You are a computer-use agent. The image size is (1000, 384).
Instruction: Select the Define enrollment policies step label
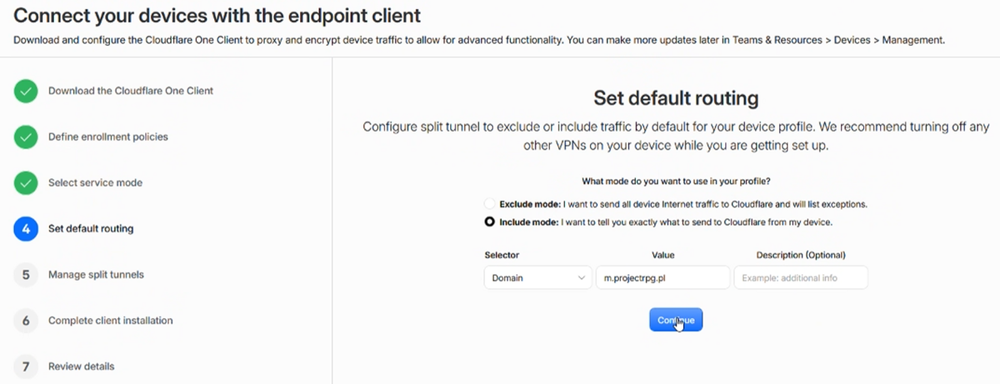[x=108, y=137]
